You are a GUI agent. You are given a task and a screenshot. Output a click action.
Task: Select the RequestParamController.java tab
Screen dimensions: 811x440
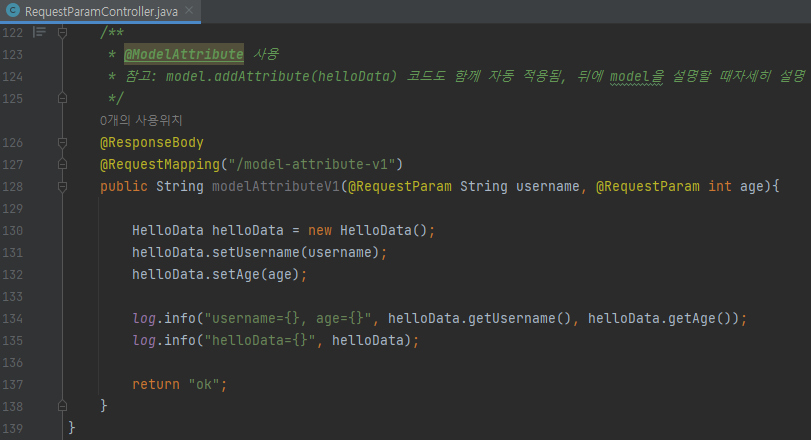101,11
